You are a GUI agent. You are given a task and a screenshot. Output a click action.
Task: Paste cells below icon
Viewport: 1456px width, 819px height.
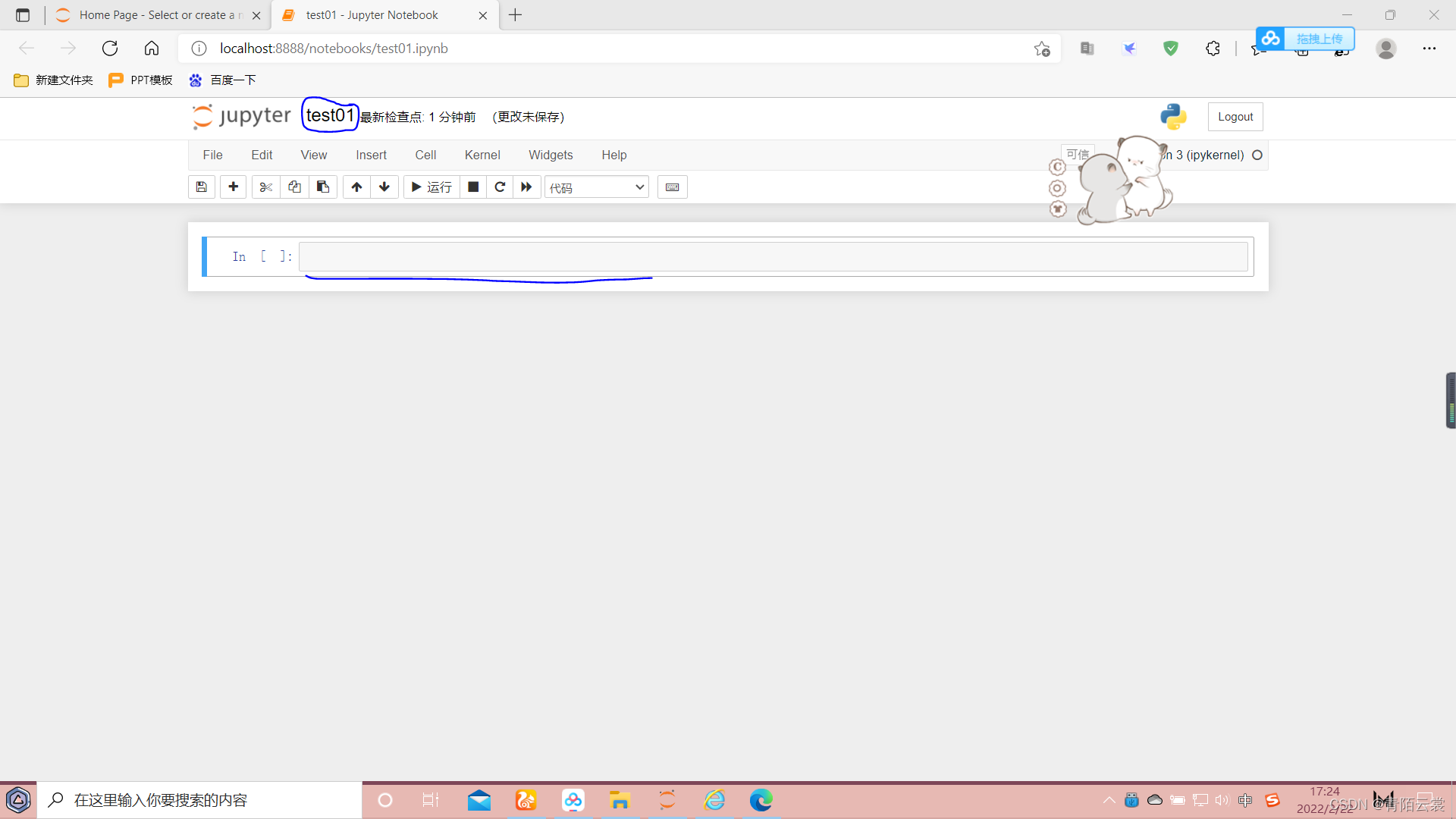coord(323,187)
